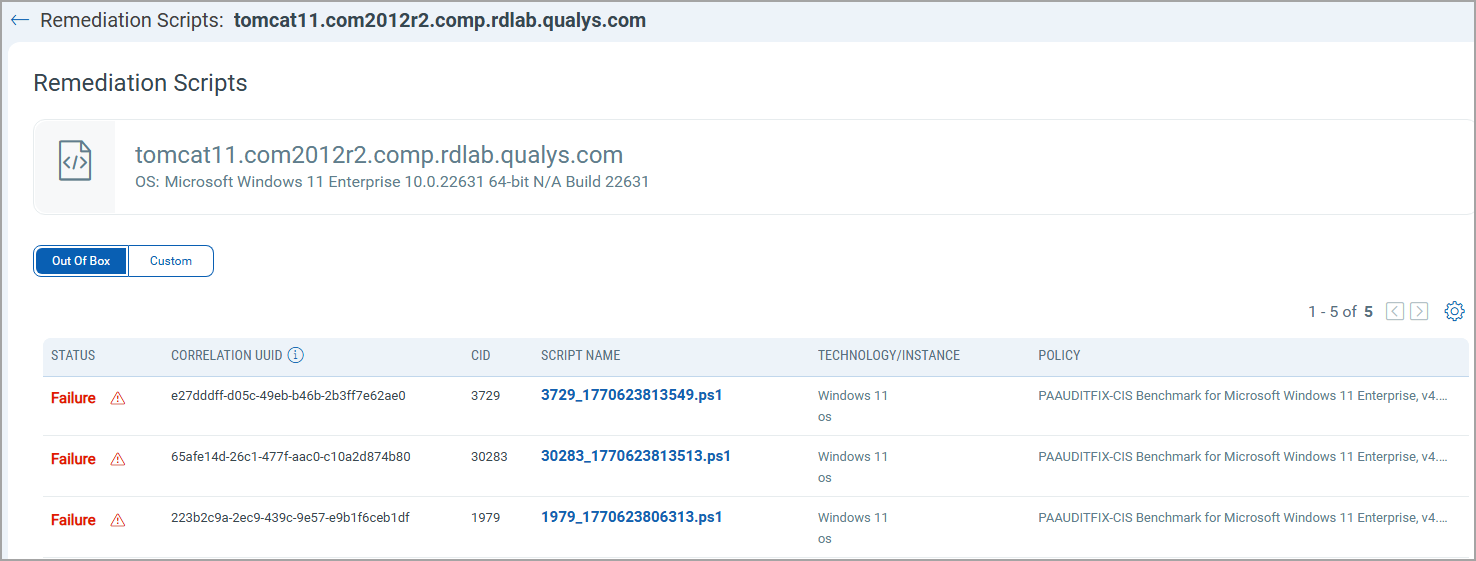
Task: Click CID value 3729
Action: (x=485, y=395)
